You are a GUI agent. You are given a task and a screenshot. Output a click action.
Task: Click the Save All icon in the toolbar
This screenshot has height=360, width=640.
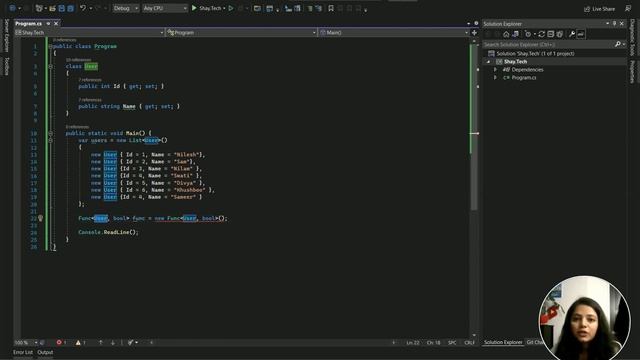pyautogui.click(x=70, y=8)
